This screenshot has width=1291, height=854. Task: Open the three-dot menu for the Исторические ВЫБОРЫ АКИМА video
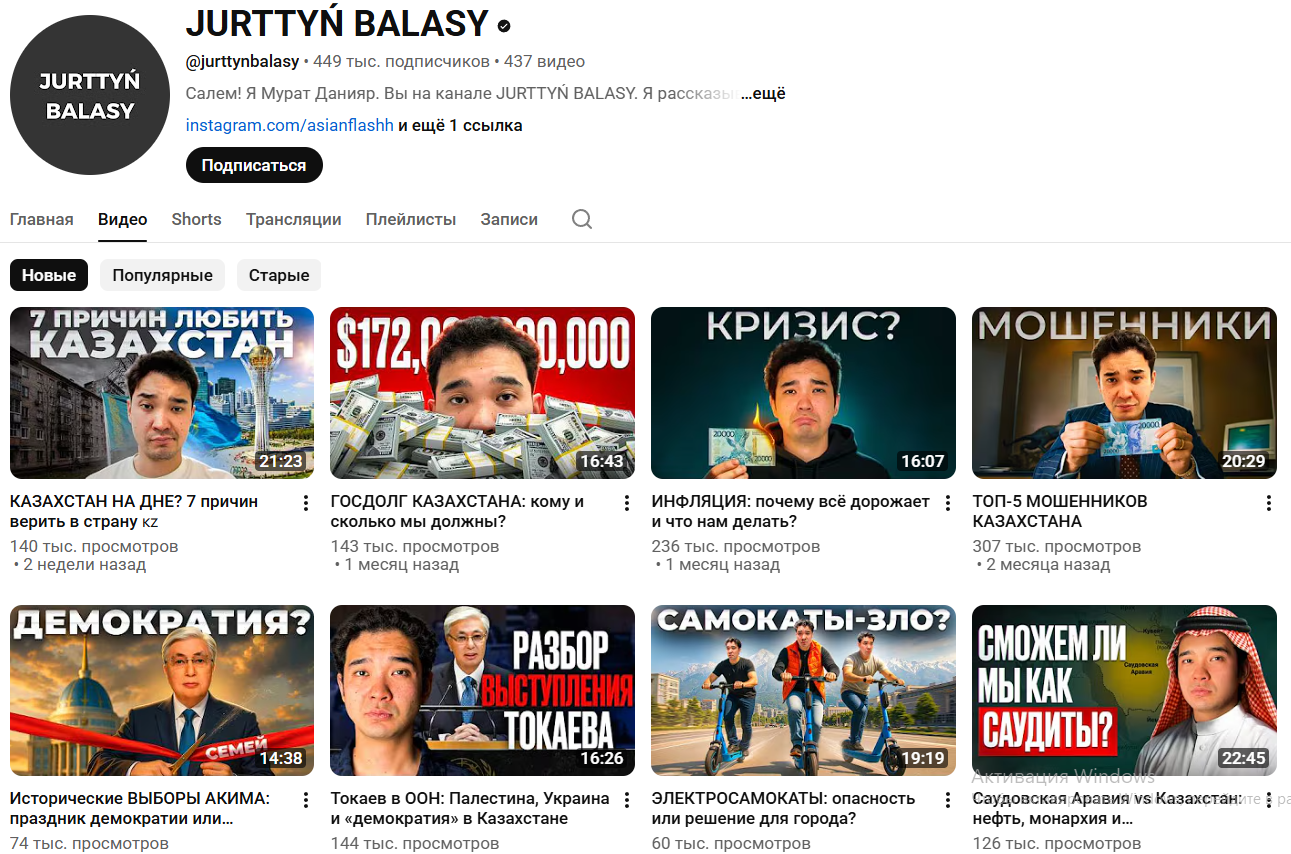pos(306,800)
